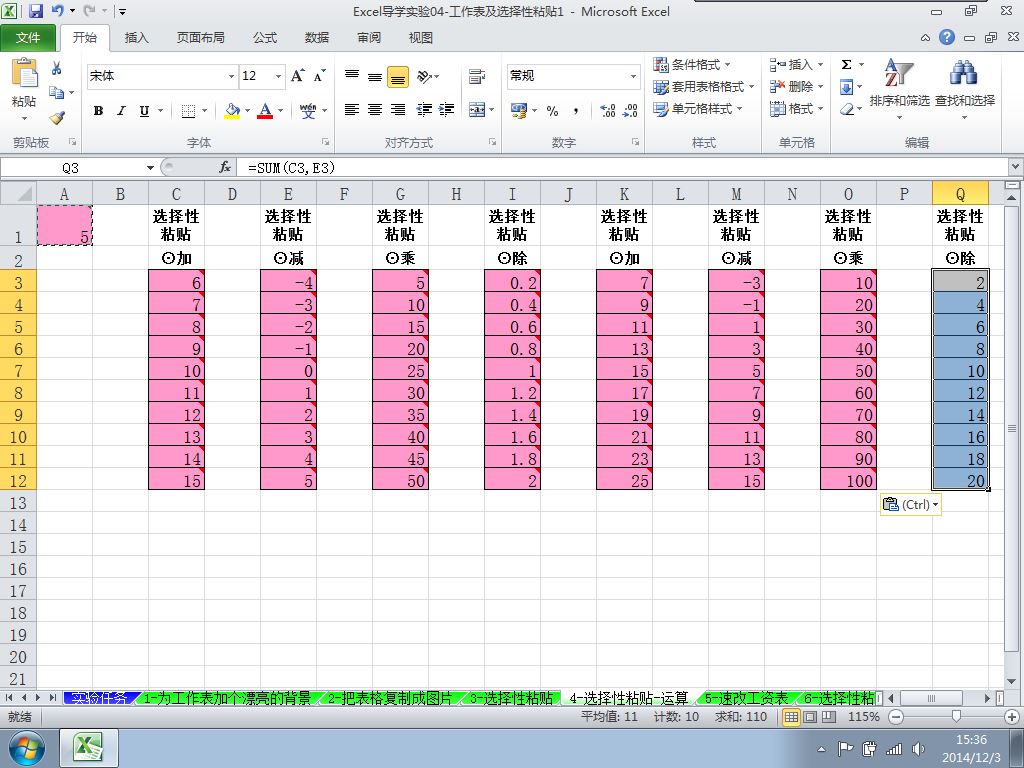
Task: Click the insert function fx icon
Action: pos(225,167)
